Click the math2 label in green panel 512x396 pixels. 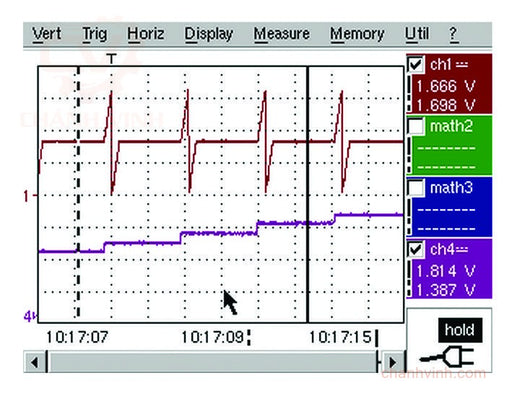tap(451, 126)
